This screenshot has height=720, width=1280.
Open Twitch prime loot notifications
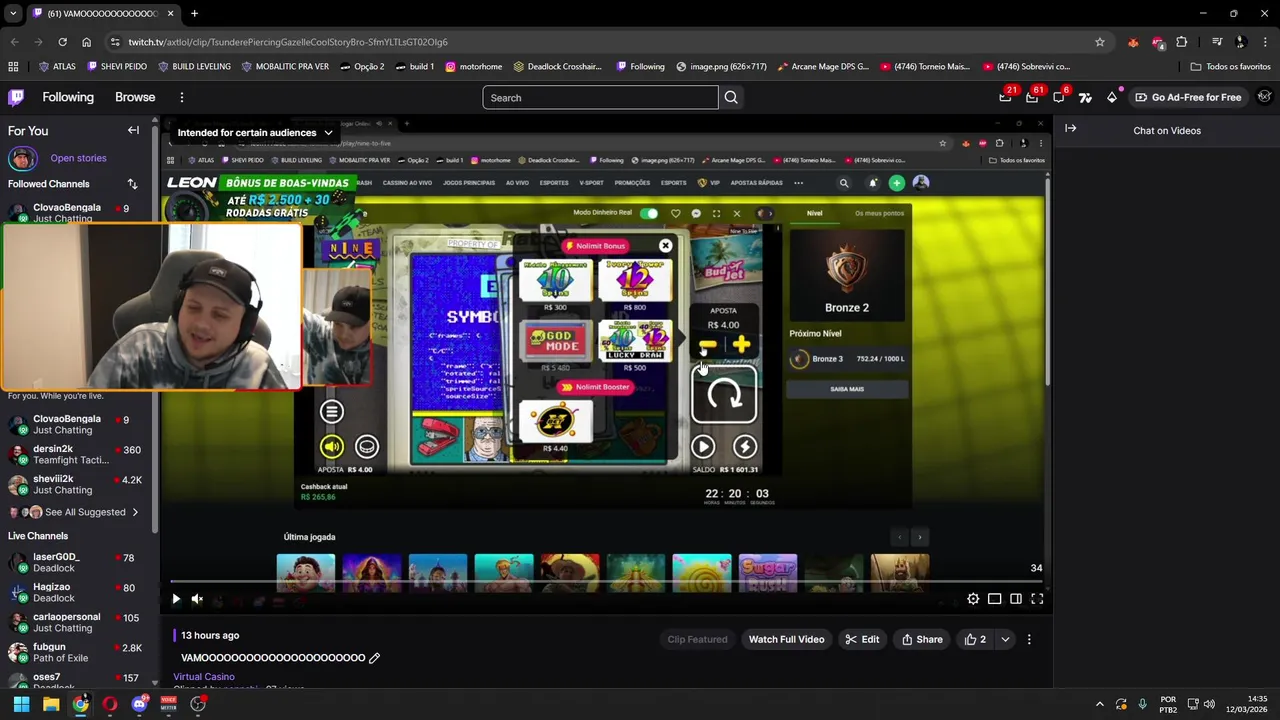(x=1005, y=97)
